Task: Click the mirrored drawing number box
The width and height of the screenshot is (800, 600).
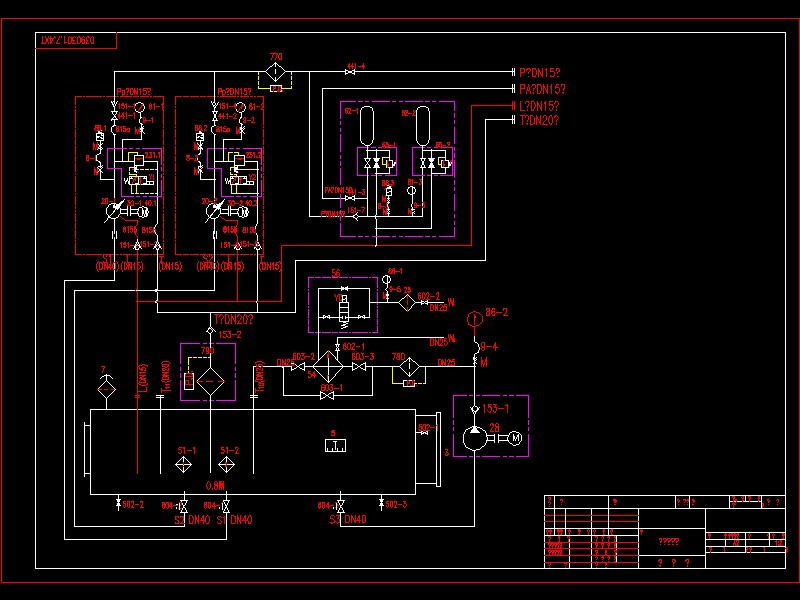Action: [x=76, y=40]
